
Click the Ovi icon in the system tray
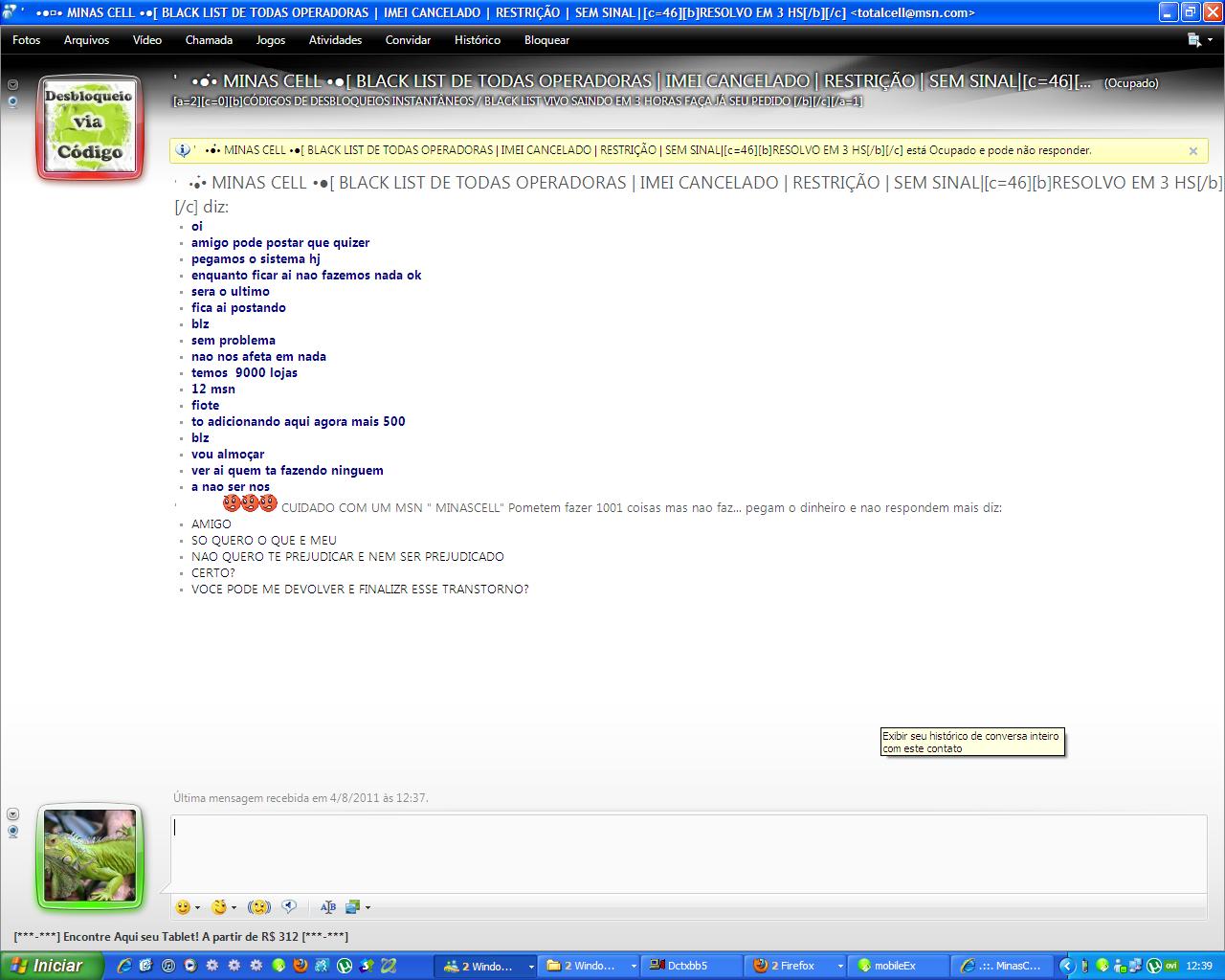click(1170, 965)
